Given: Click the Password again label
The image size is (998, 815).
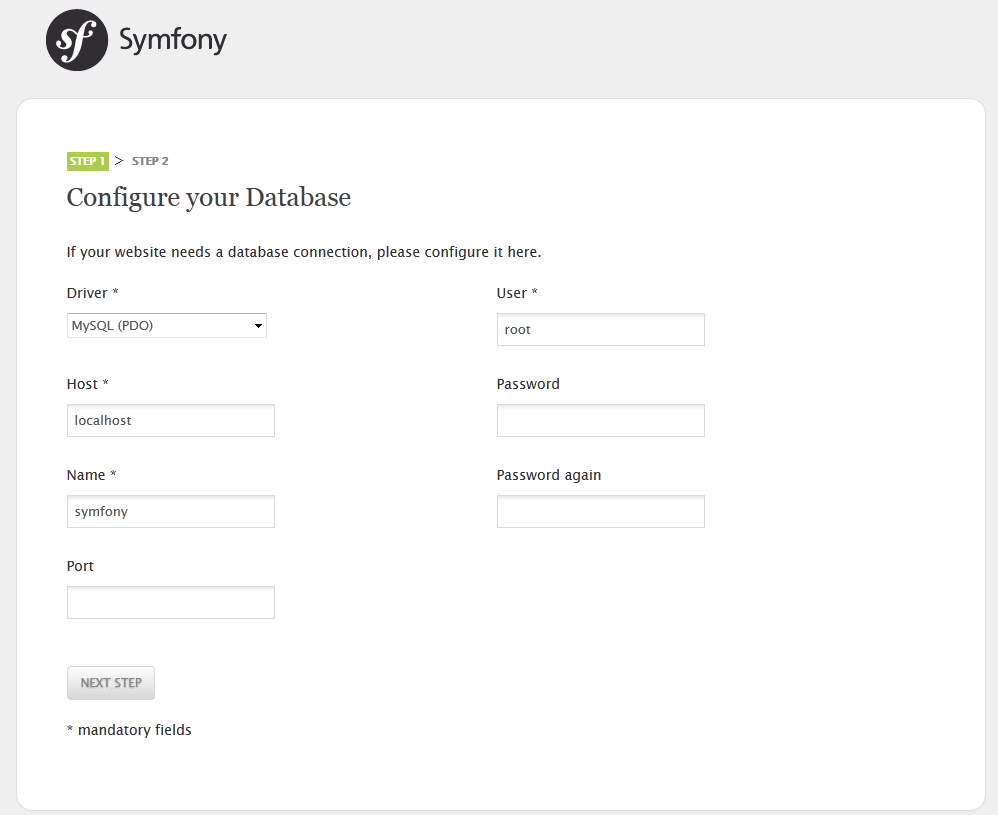Looking at the screenshot, I should [548, 475].
